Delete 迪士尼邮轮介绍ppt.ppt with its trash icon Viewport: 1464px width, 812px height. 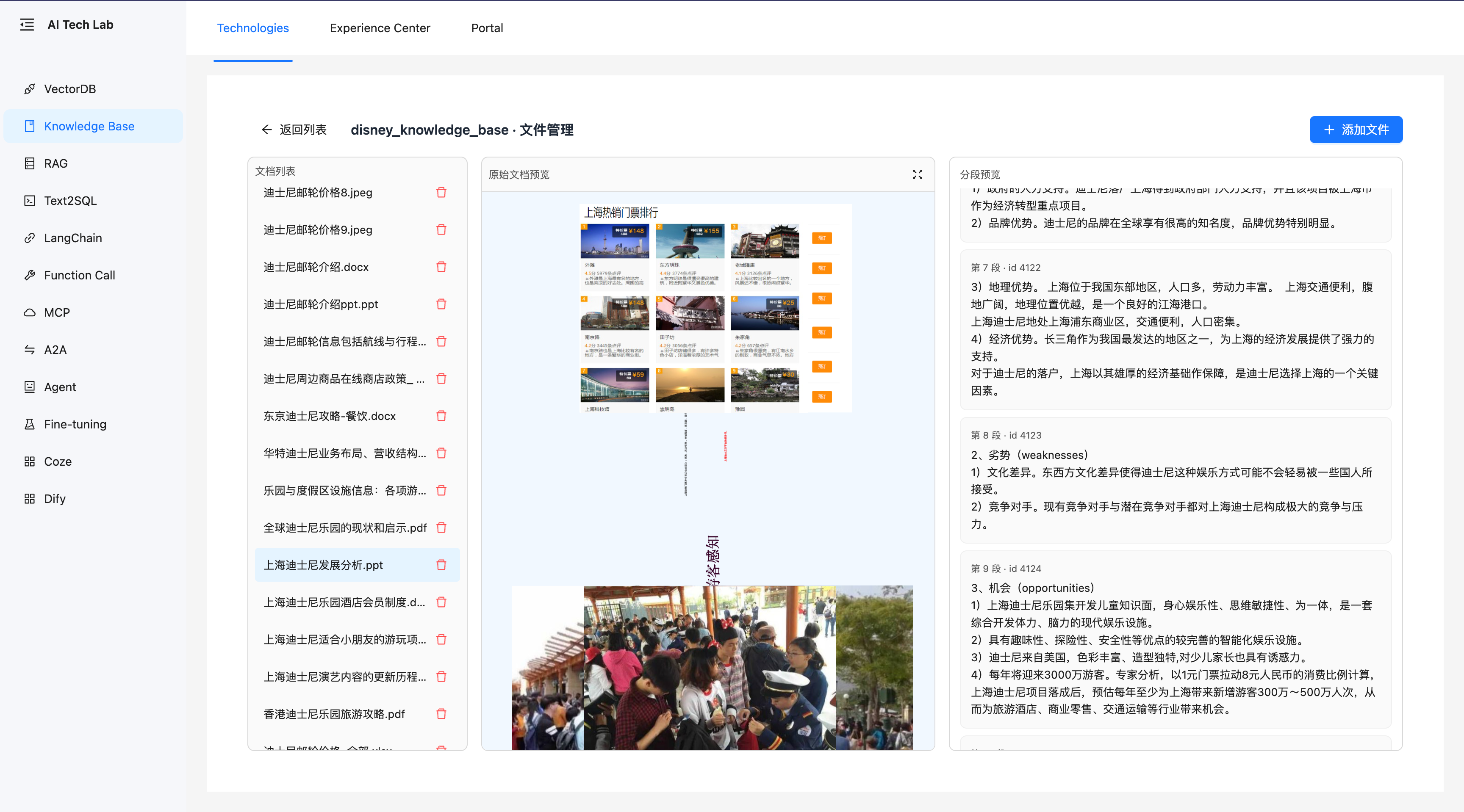(441, 304)
